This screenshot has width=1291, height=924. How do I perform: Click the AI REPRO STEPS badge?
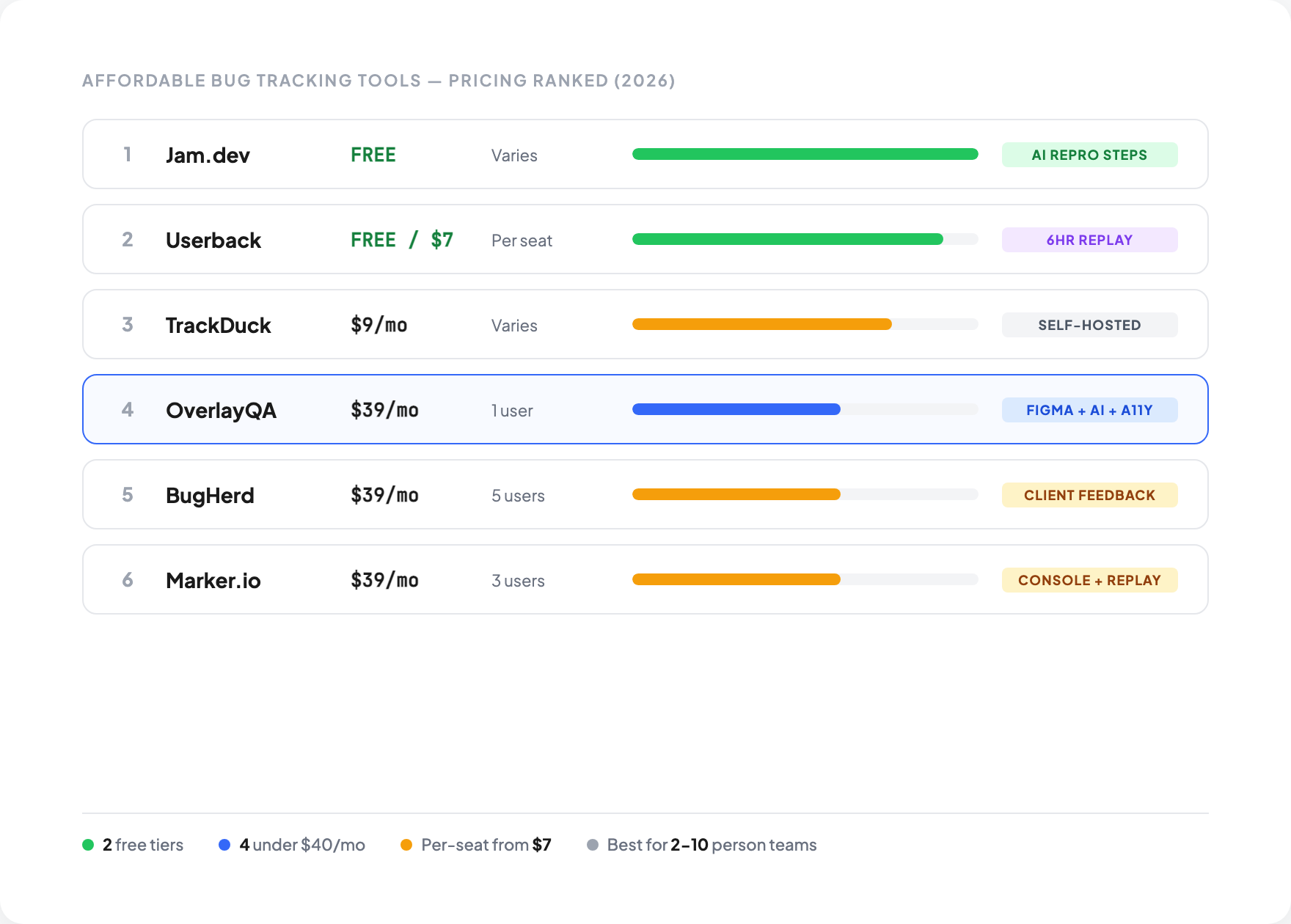[1089, 155]
